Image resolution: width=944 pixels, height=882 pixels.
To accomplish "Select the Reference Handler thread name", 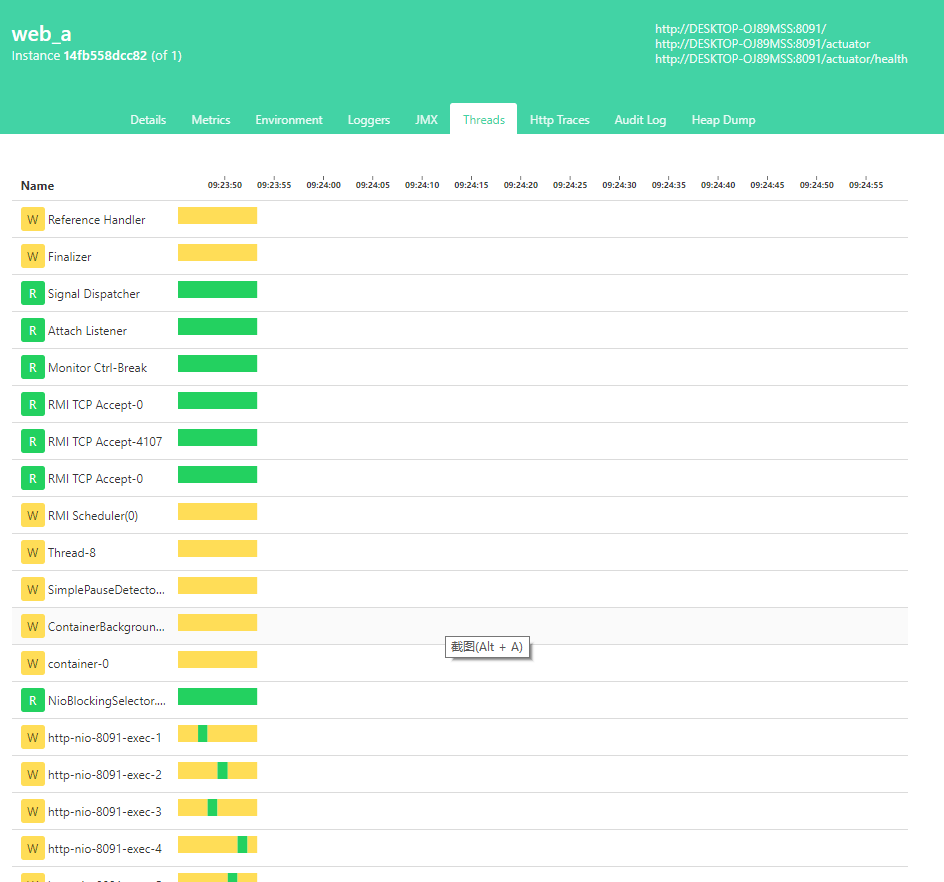I will click(96, 220).
